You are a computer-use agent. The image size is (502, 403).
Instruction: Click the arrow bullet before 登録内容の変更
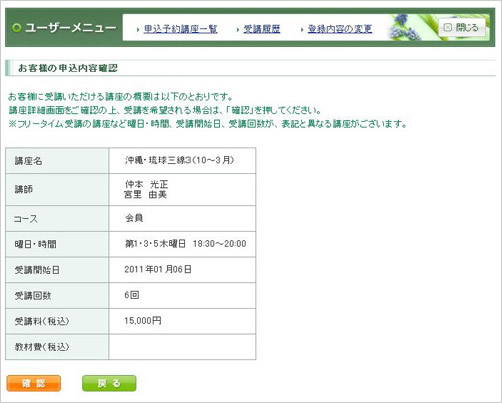coord(302,30)
